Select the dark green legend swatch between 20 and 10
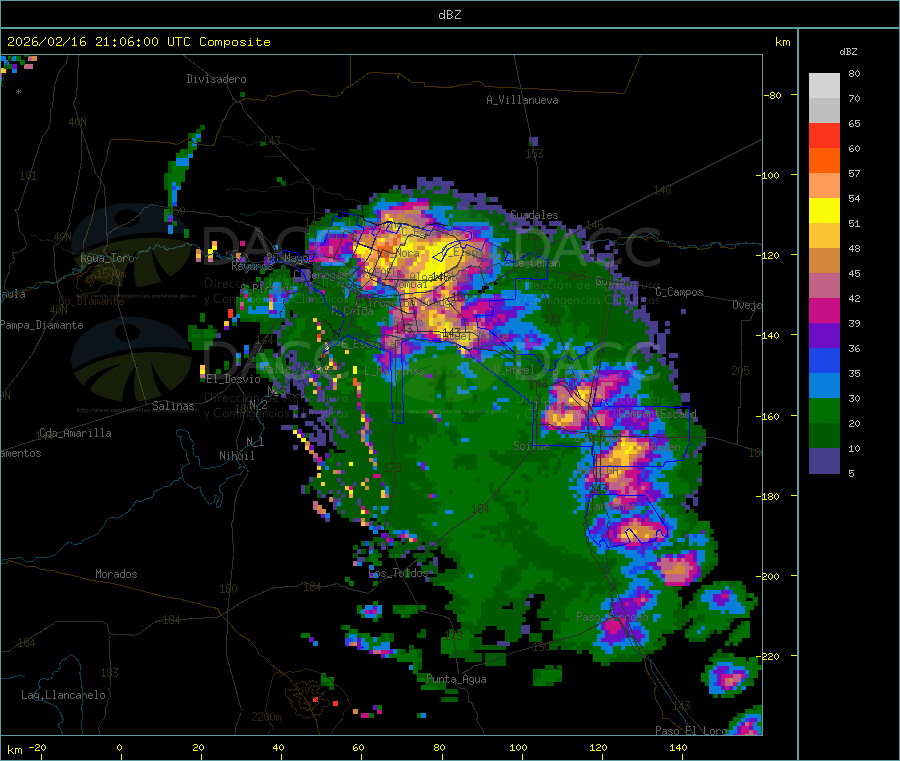Viewport: 900px width, 761px height. [x=824, y=436]
